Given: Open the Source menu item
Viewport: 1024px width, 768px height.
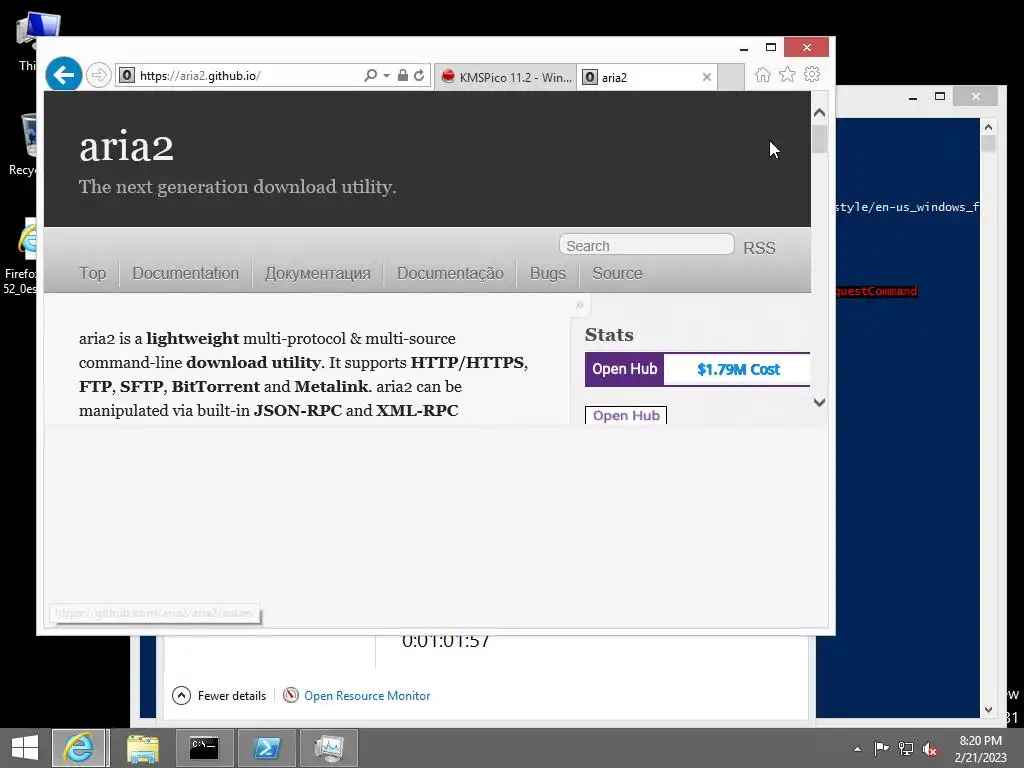Looking at the screenshot, I should pyautogui.click(x=617, y=273).
